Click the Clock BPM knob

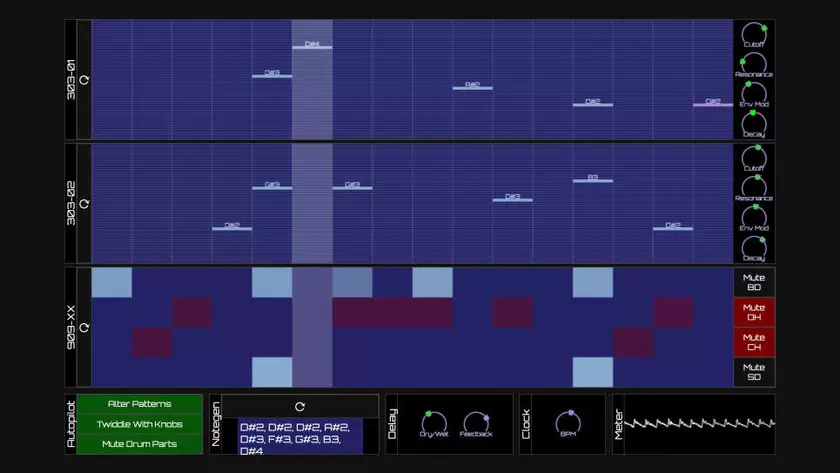click(567, 422)
